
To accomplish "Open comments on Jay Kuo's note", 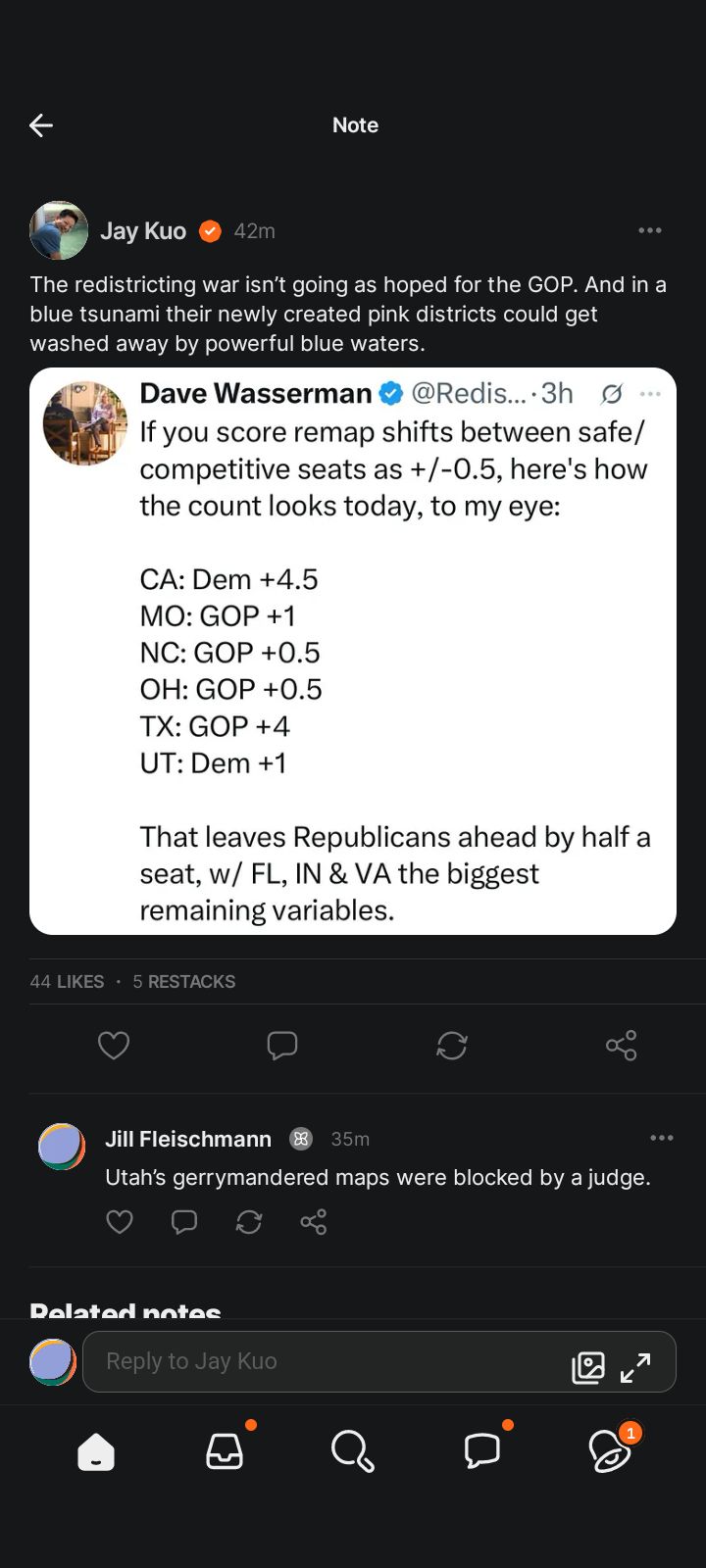I will 282,1046.
